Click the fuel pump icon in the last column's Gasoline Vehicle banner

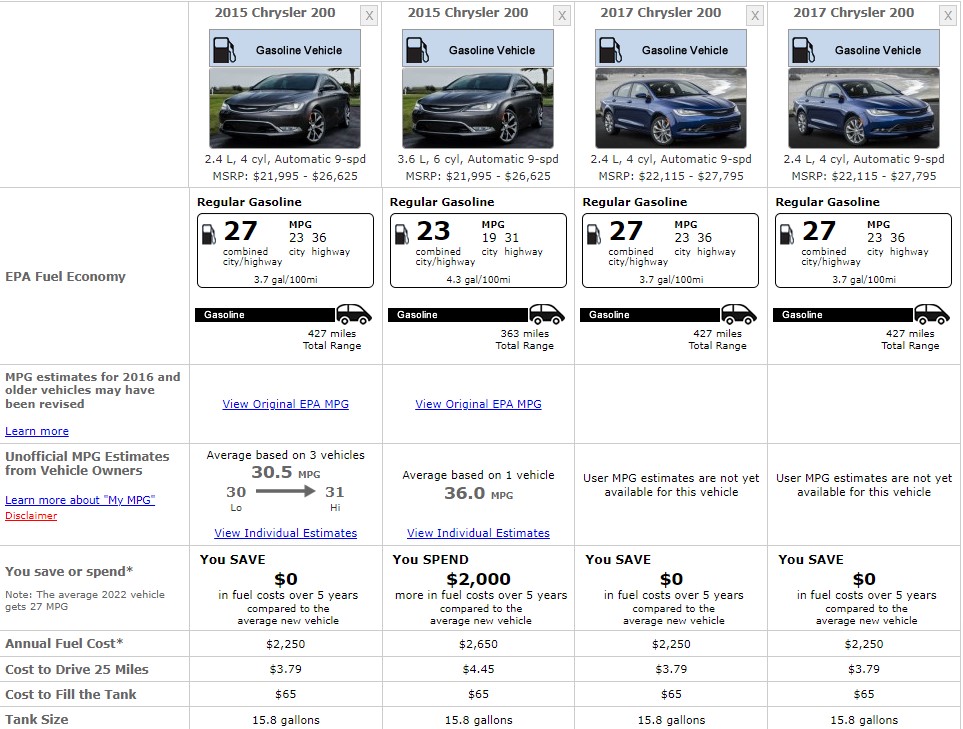pos(803,50)
